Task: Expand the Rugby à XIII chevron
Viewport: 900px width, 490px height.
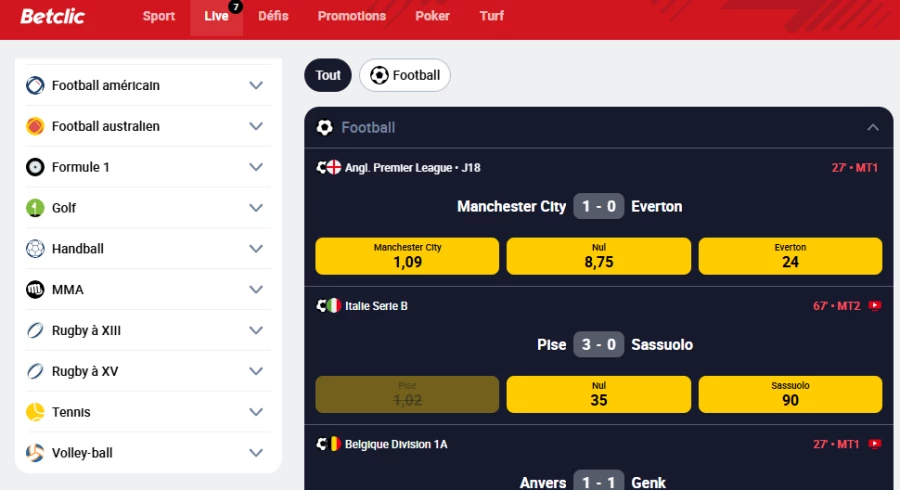Action: (x=256, y=331)
